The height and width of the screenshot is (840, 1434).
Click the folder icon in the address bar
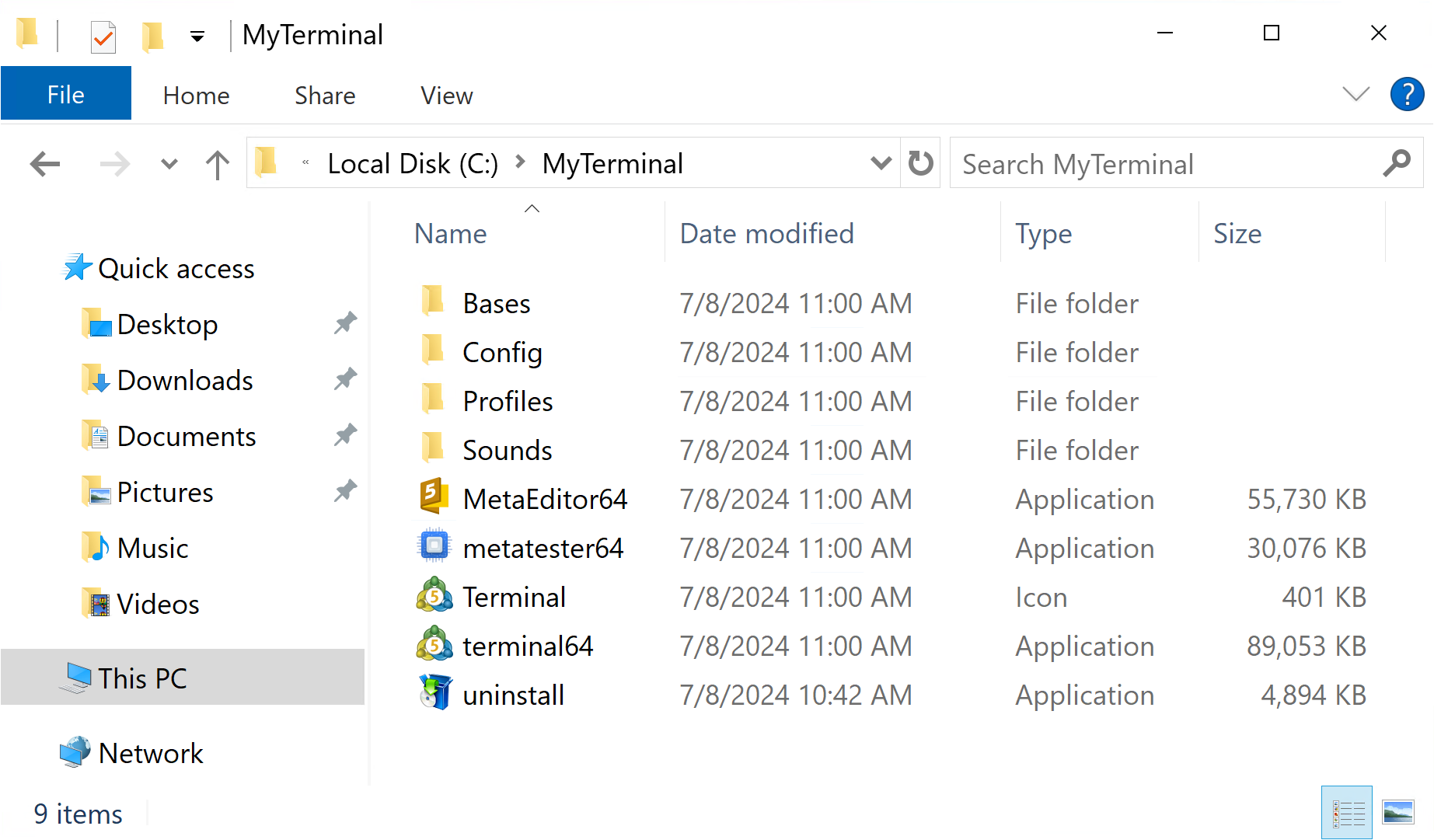coord(266,162)
